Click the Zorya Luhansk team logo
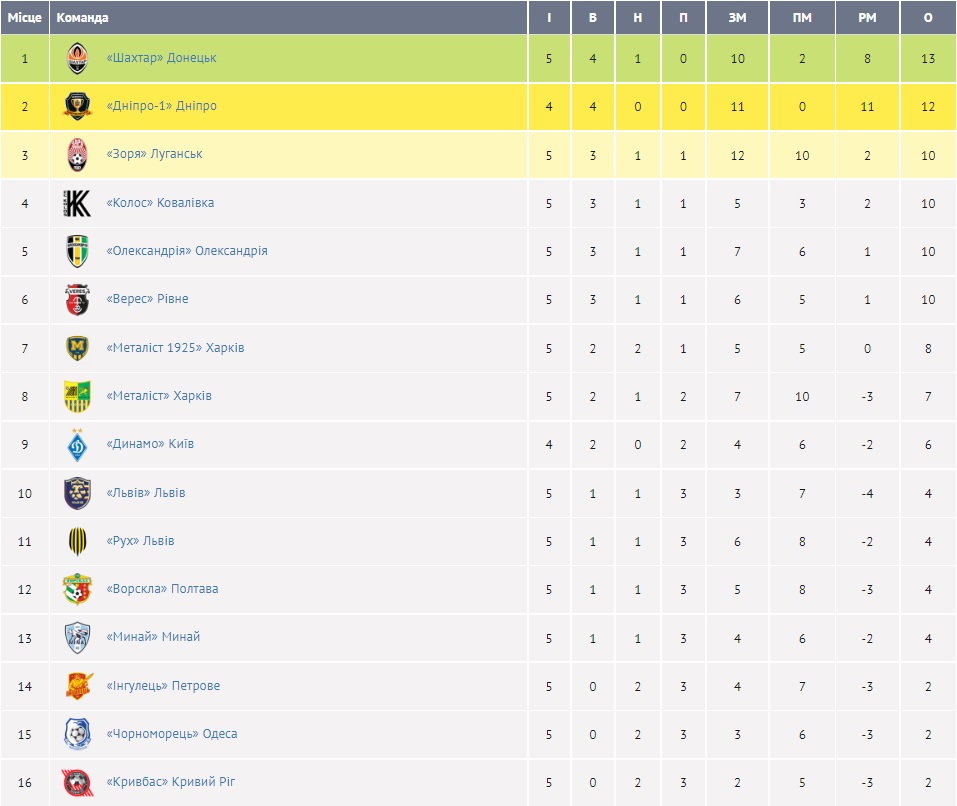This screenshot has height=806, width=957. point(77,155)
